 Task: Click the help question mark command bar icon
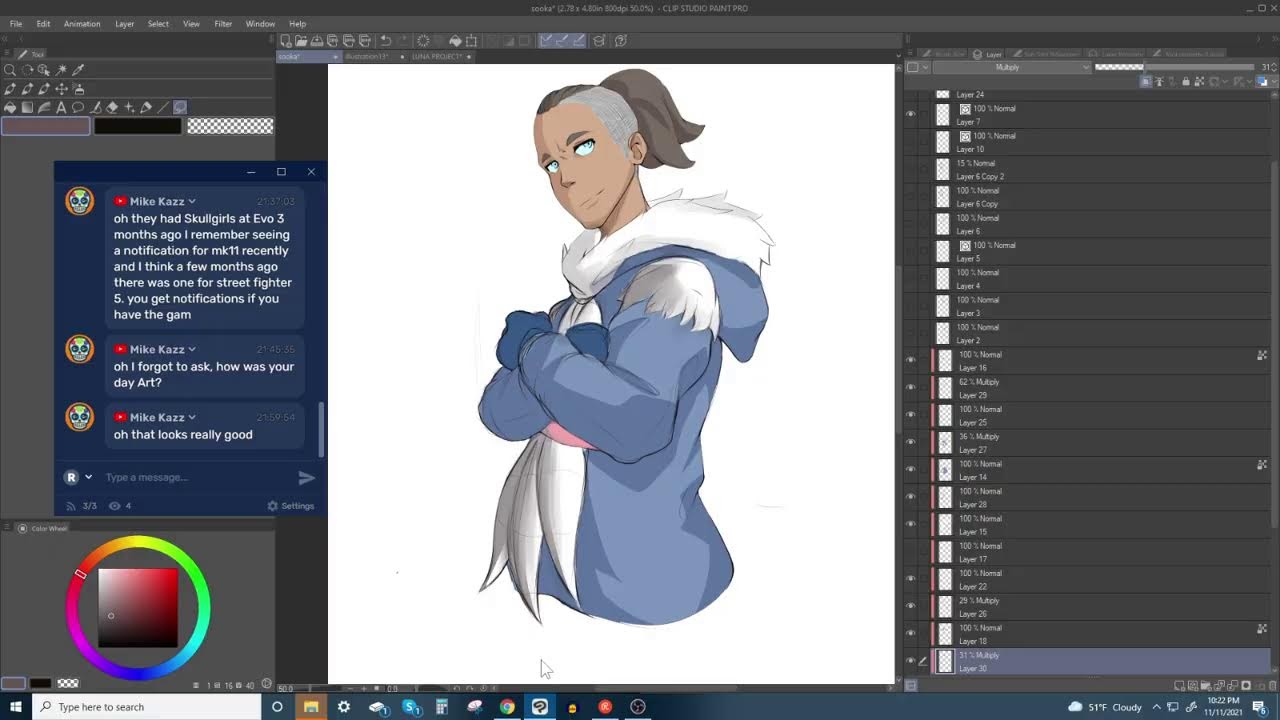click(x=620, y=41)
